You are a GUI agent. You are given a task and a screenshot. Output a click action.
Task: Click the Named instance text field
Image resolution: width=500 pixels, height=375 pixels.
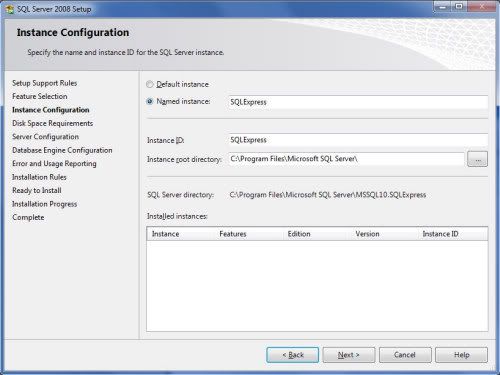(x=358, y=102)
